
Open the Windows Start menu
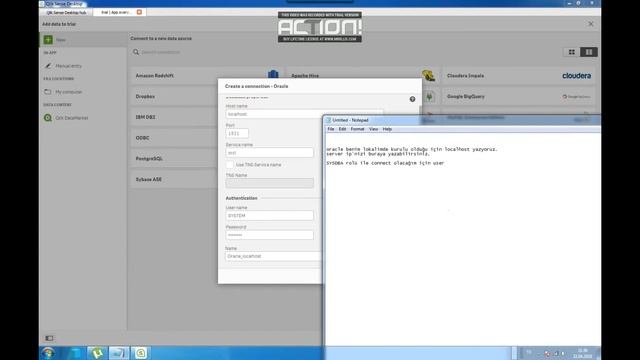48,353
